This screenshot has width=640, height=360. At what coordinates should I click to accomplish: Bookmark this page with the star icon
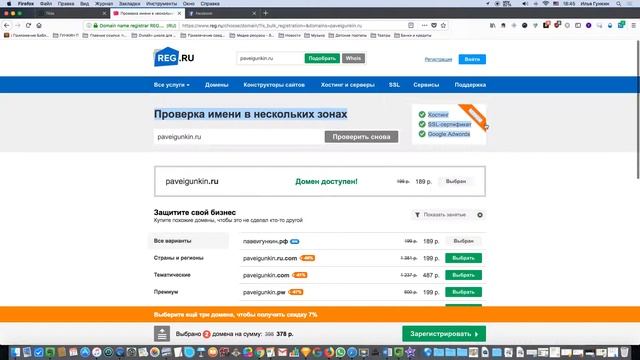pos(443,25)
